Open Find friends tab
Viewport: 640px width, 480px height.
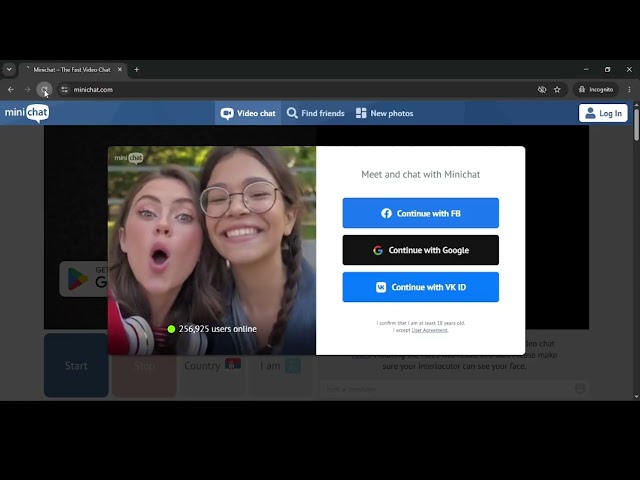coord(316,113)
